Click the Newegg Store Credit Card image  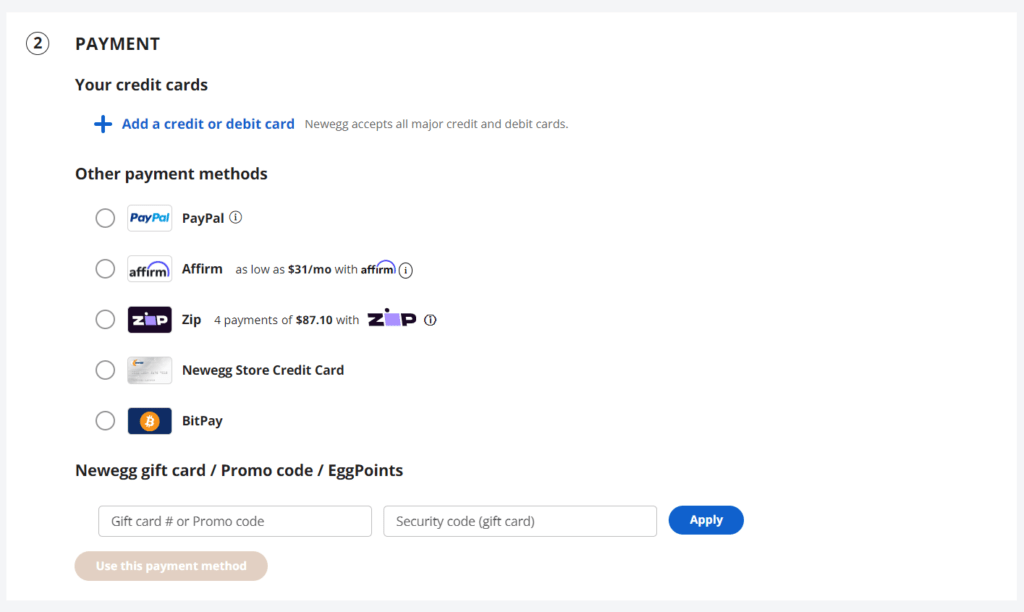pos(150,370)
